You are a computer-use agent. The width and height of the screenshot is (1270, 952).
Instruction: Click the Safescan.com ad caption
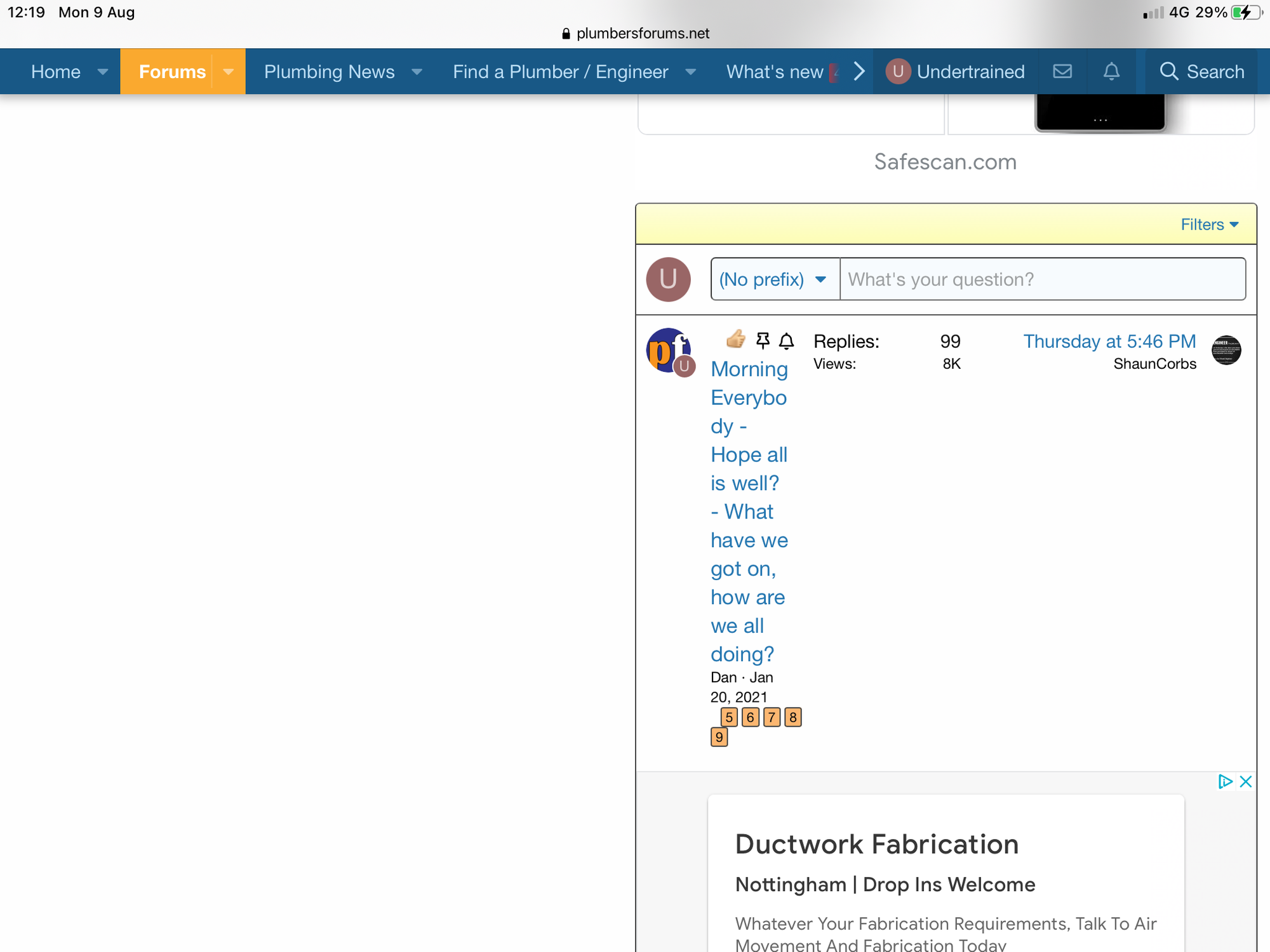coord(945,162)
